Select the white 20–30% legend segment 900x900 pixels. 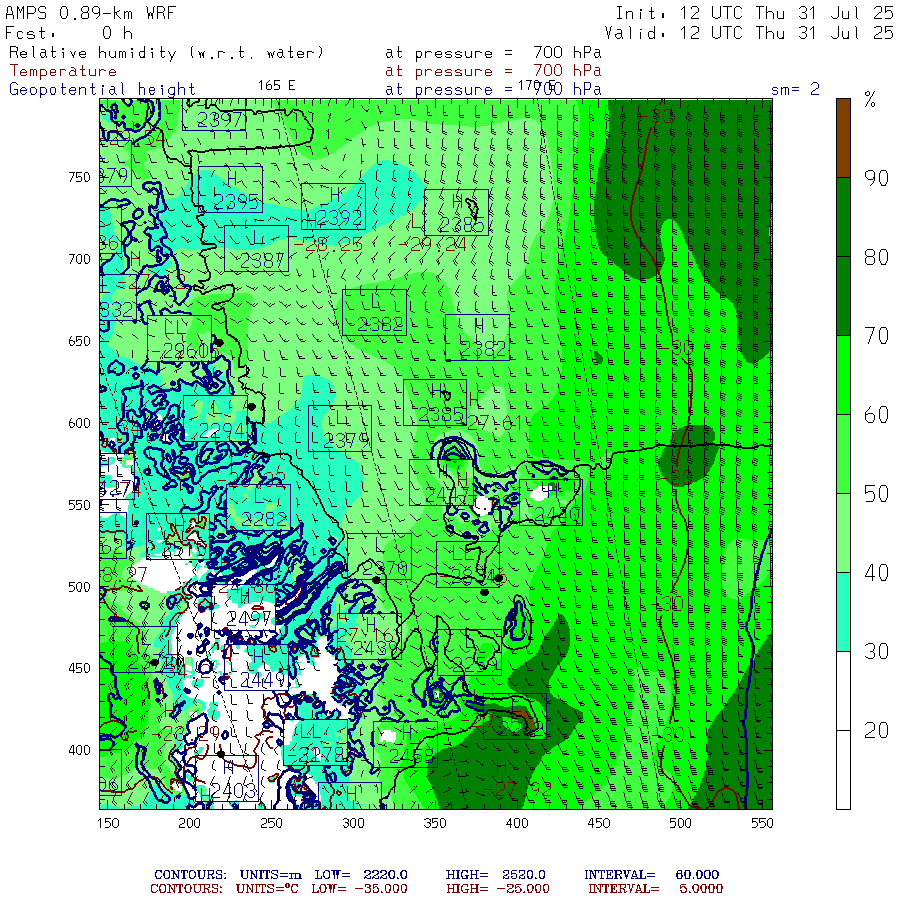(x=843, y=691)
